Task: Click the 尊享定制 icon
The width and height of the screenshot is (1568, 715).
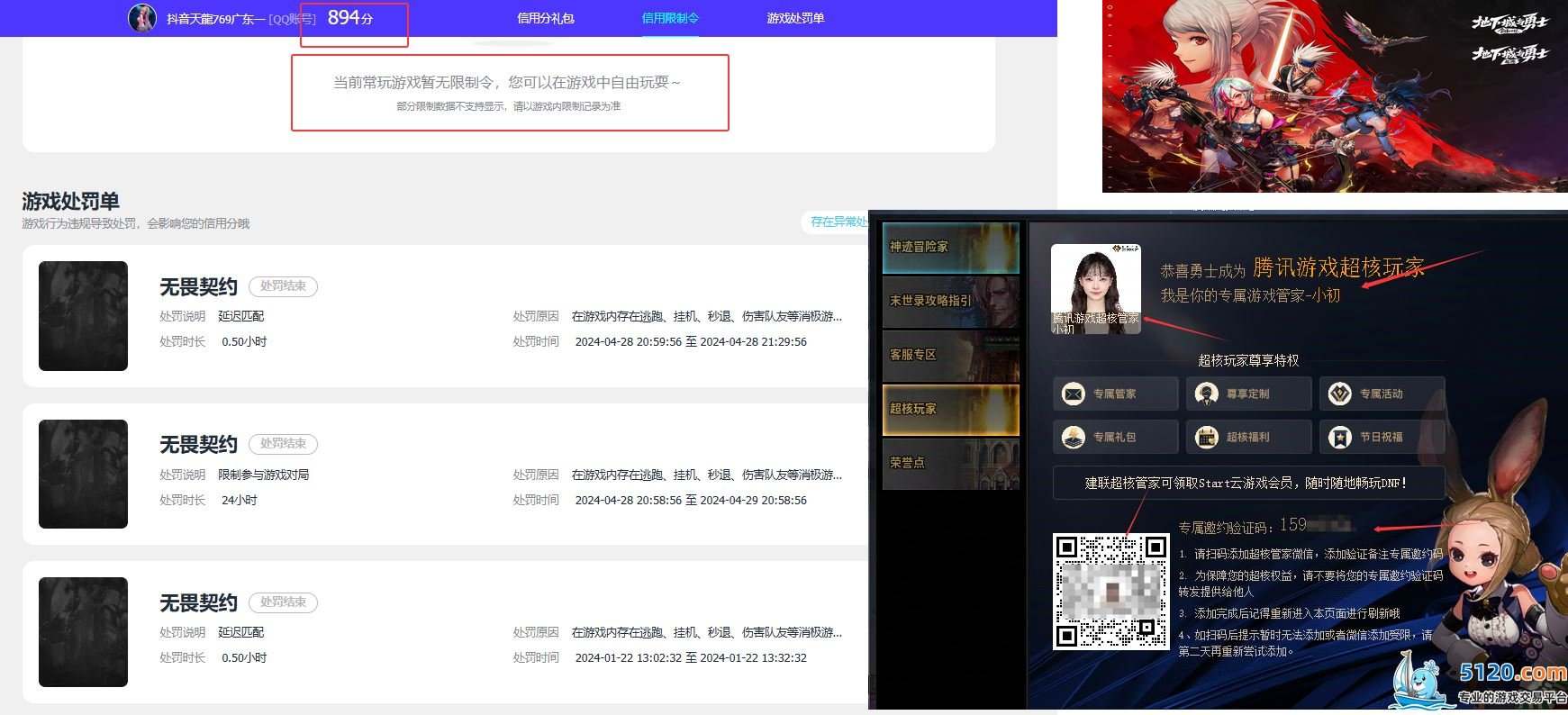Action: pyautogui.click(x=1207, y=394)
